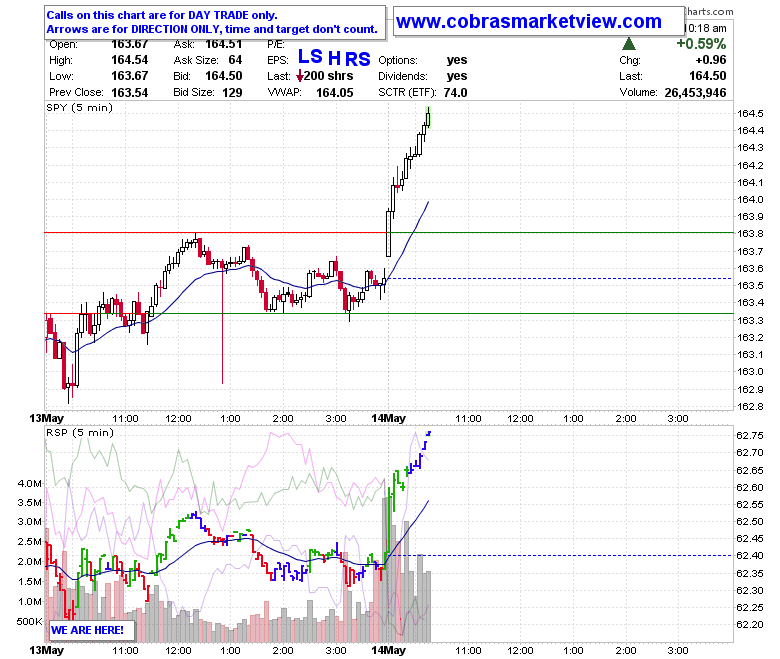Image resolution: width=780 pixels, height=659 pixels.
Task: Click the Dividends value yes
Action: (457, 76)
